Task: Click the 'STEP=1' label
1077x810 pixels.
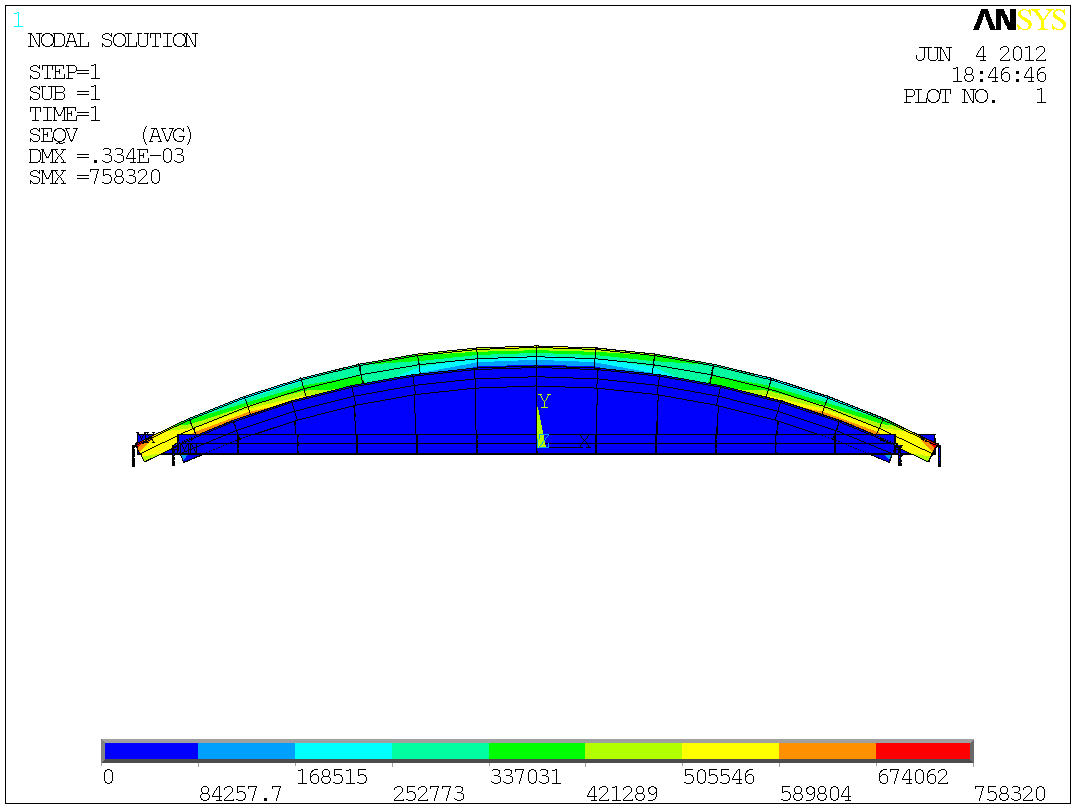Action: [64, 72]
